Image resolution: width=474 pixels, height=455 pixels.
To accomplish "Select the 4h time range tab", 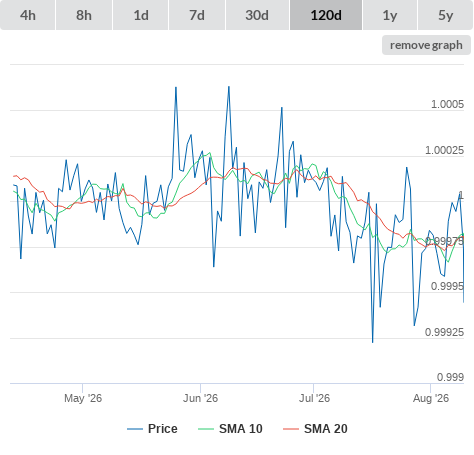I will pyautogui.click(x=28, y=15).
